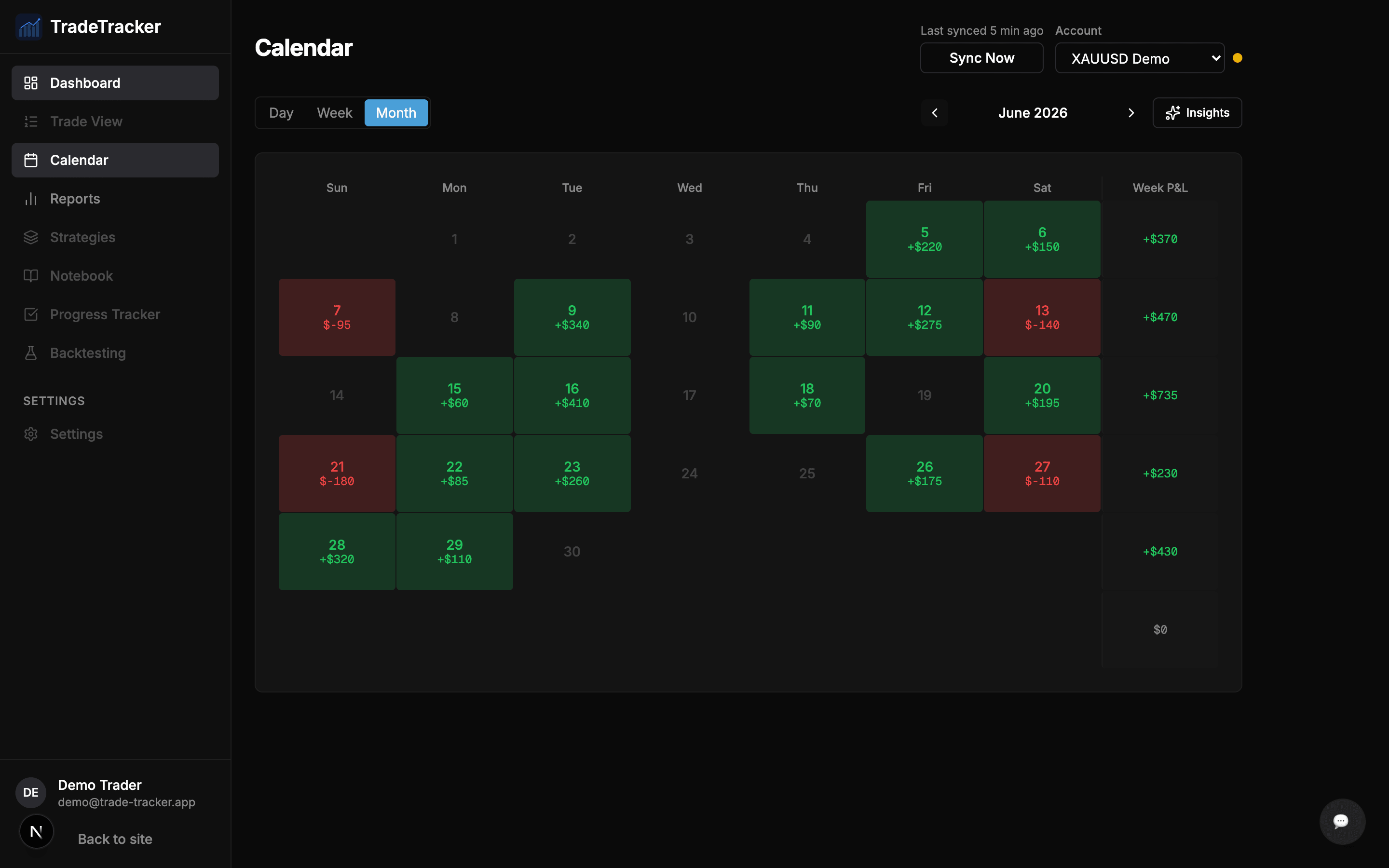Open June 29 cell with +$110
Image resolution: width=1389 pixels, height=868 pixels.
pos(455,552)
